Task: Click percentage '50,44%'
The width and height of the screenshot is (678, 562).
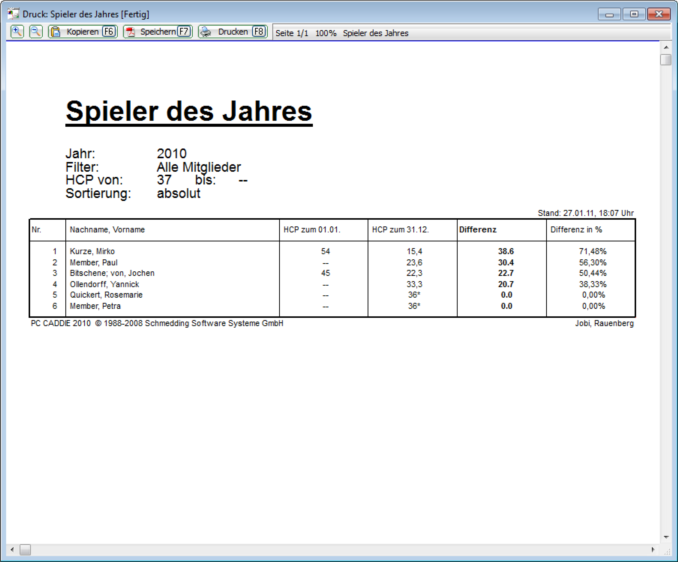Action: click(x=593, y=273)
